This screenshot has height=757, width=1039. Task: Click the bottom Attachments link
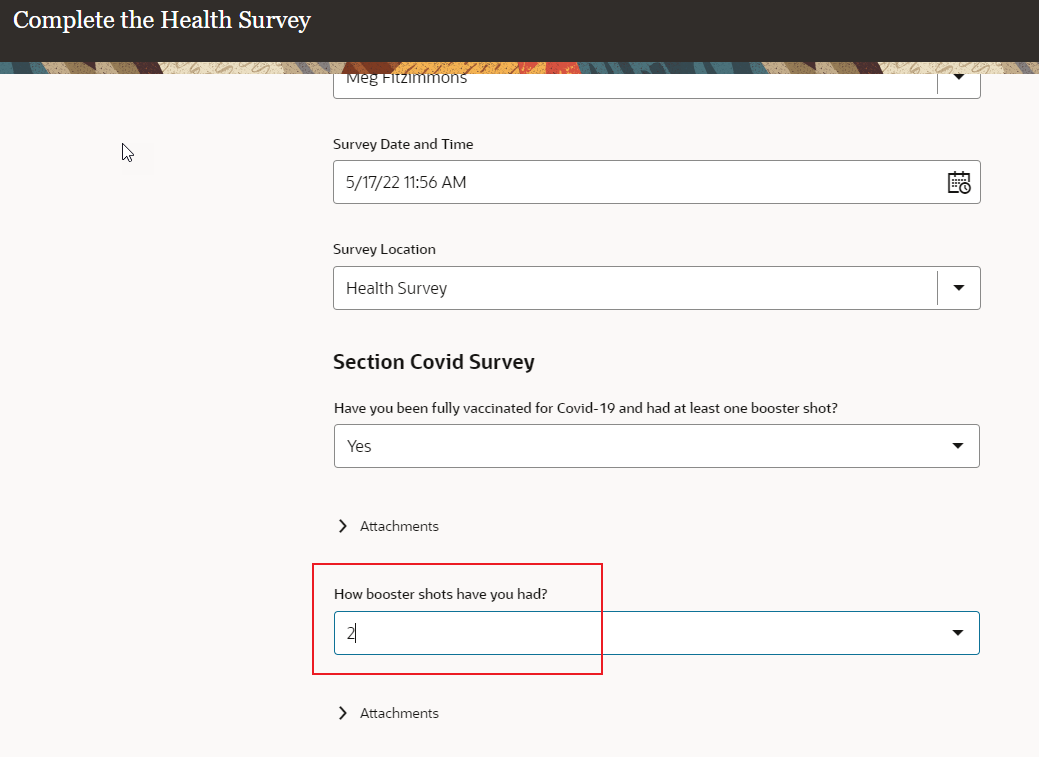tap(399, 712)
